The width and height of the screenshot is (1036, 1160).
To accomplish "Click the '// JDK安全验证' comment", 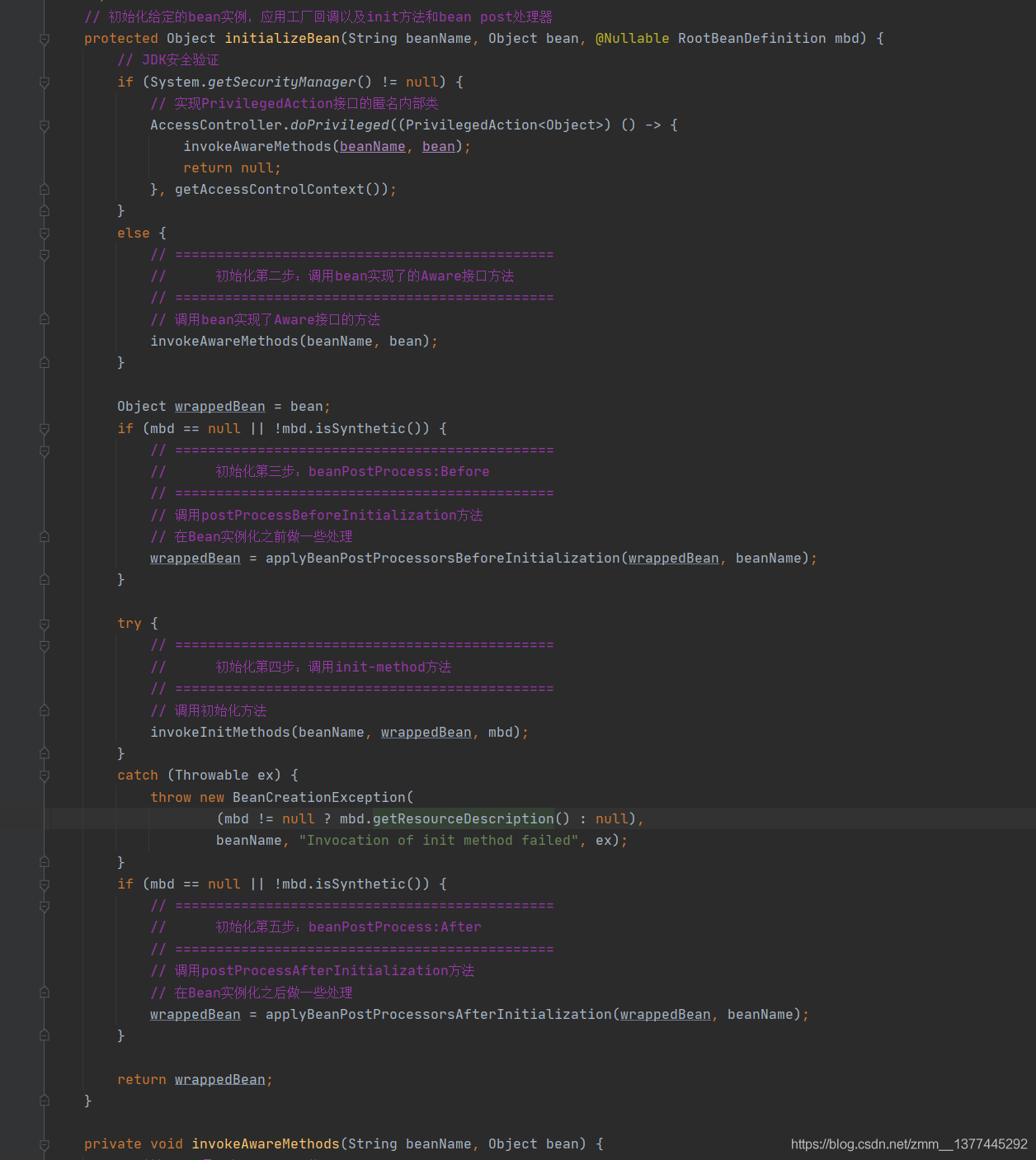I will point(168,59).
